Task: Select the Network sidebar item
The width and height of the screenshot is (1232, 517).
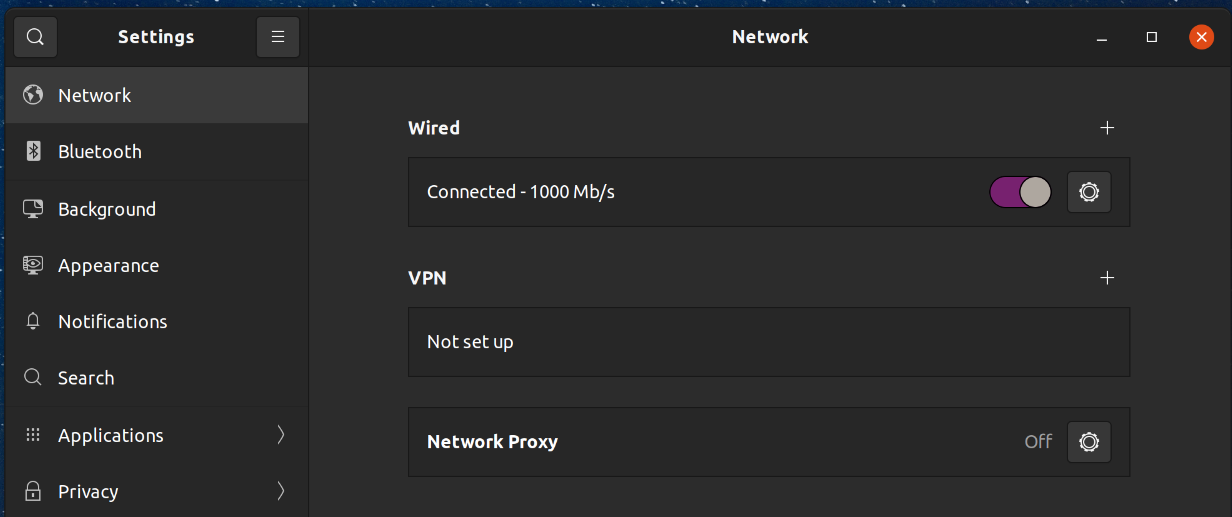Action: [95, 96]
